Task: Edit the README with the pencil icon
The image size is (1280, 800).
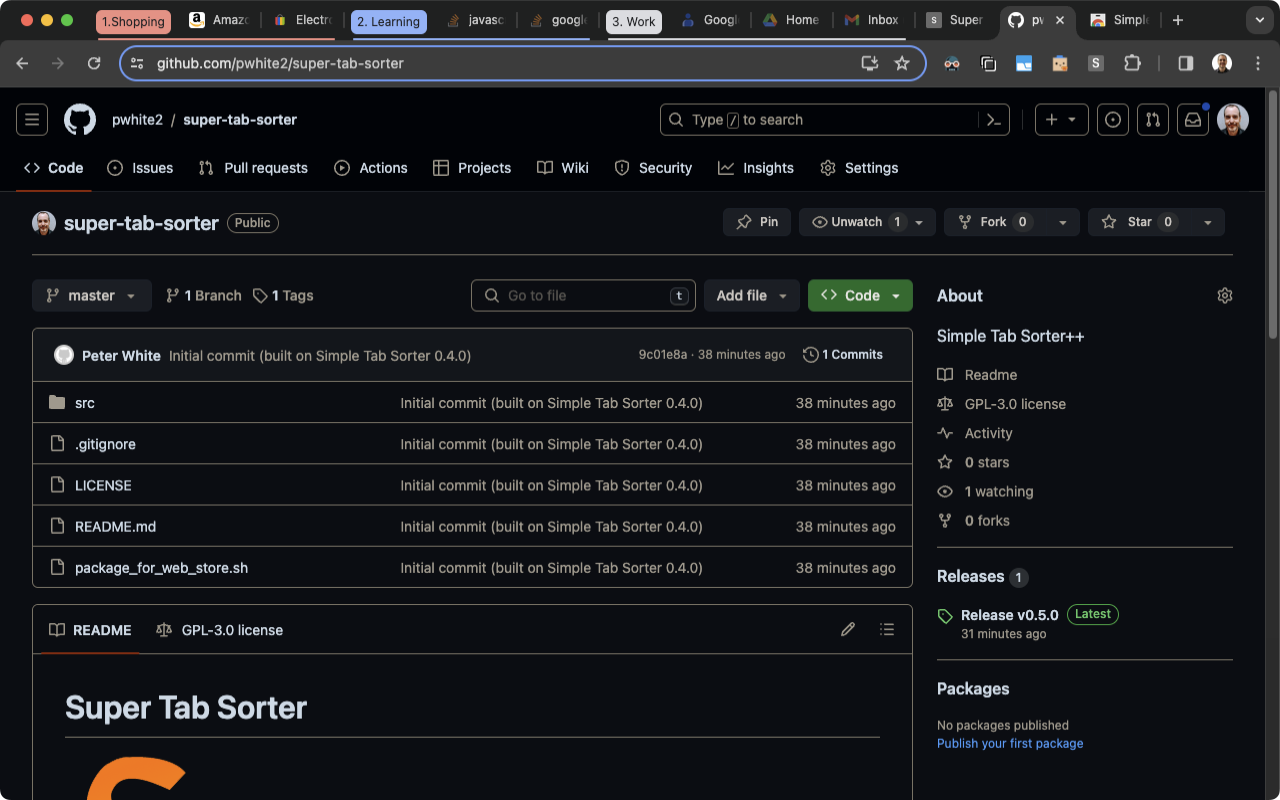Action: pyautogui.click(x=847, y=629)
